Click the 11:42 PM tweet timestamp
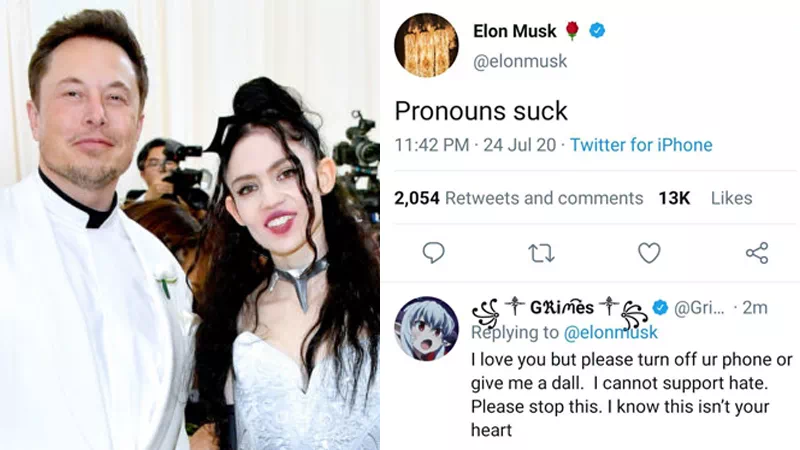This screenshot has width=800, height=450. [x=431, y=145]
